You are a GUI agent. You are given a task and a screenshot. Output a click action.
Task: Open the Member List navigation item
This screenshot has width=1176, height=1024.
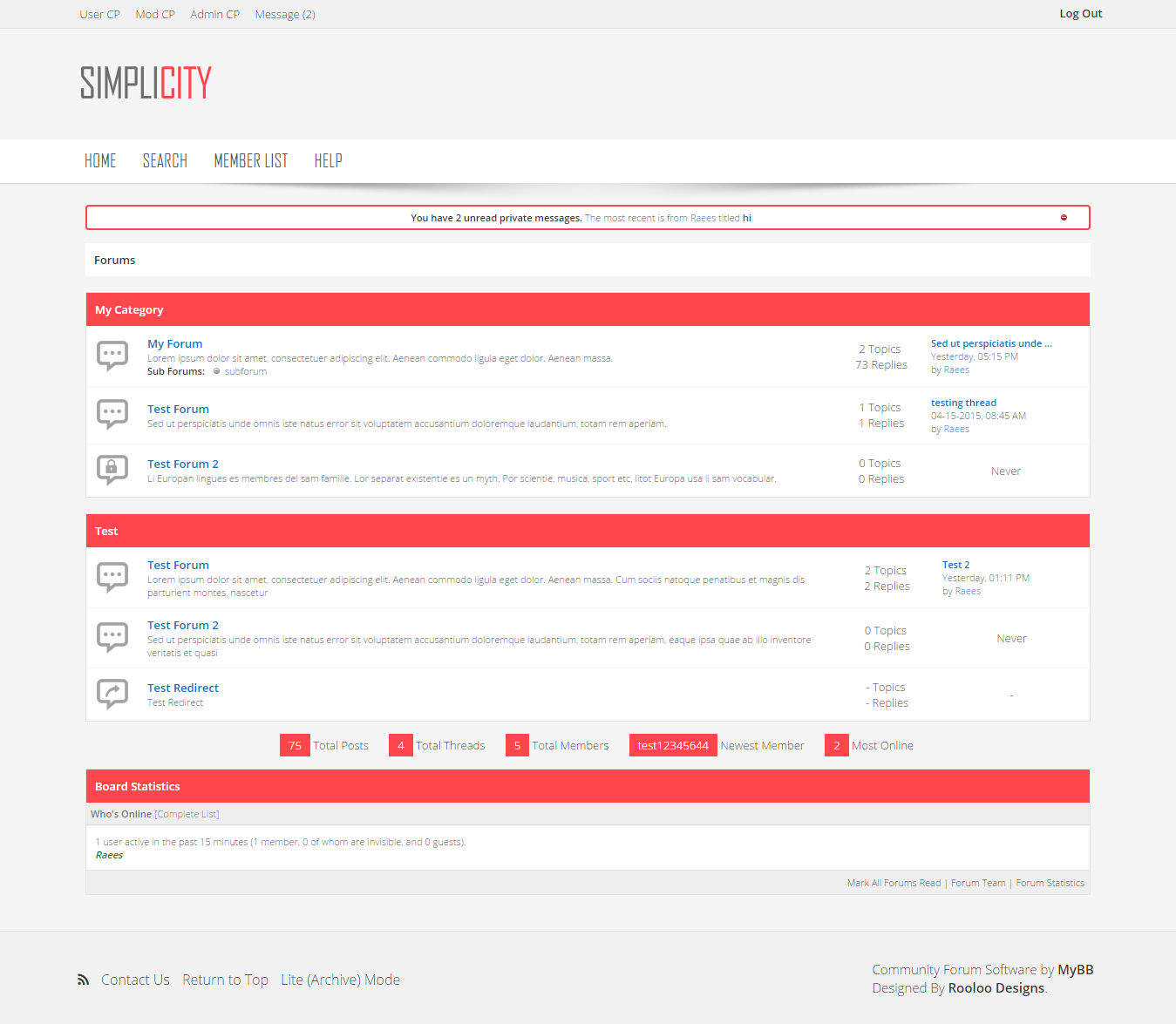[x=251, y=161]
